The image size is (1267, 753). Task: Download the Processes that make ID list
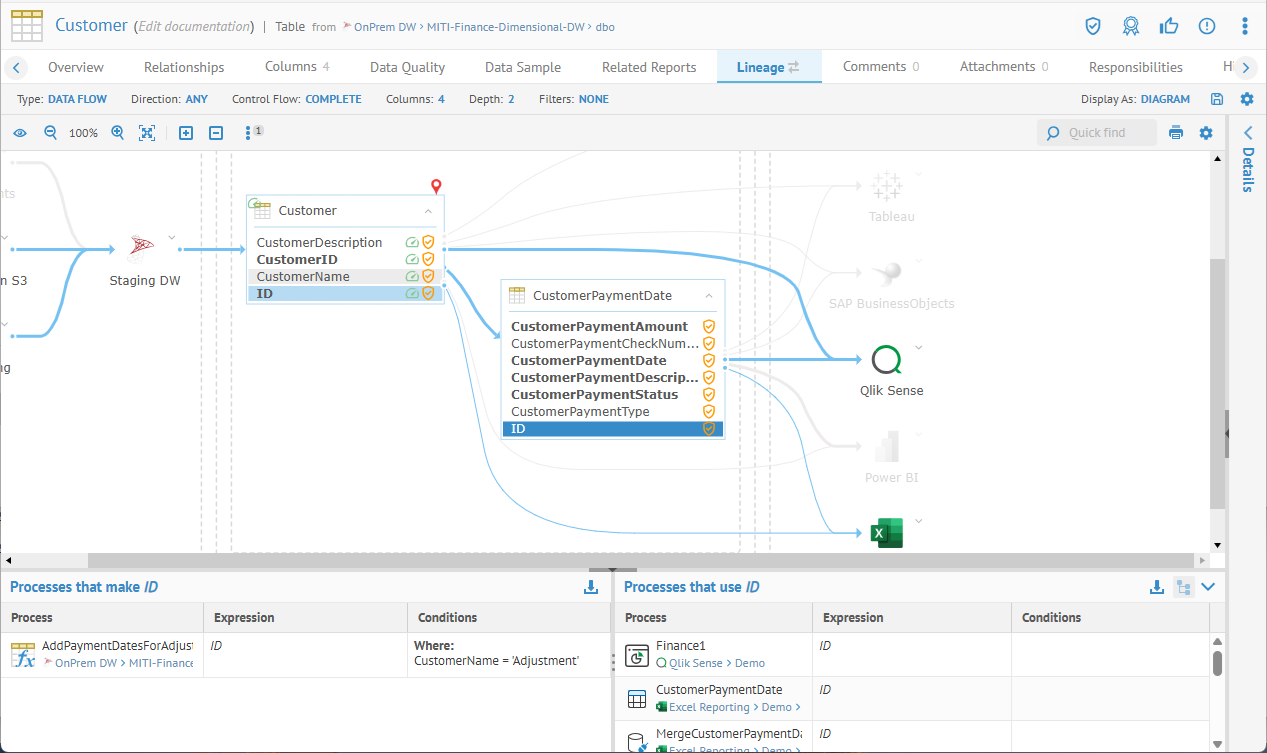591,587
